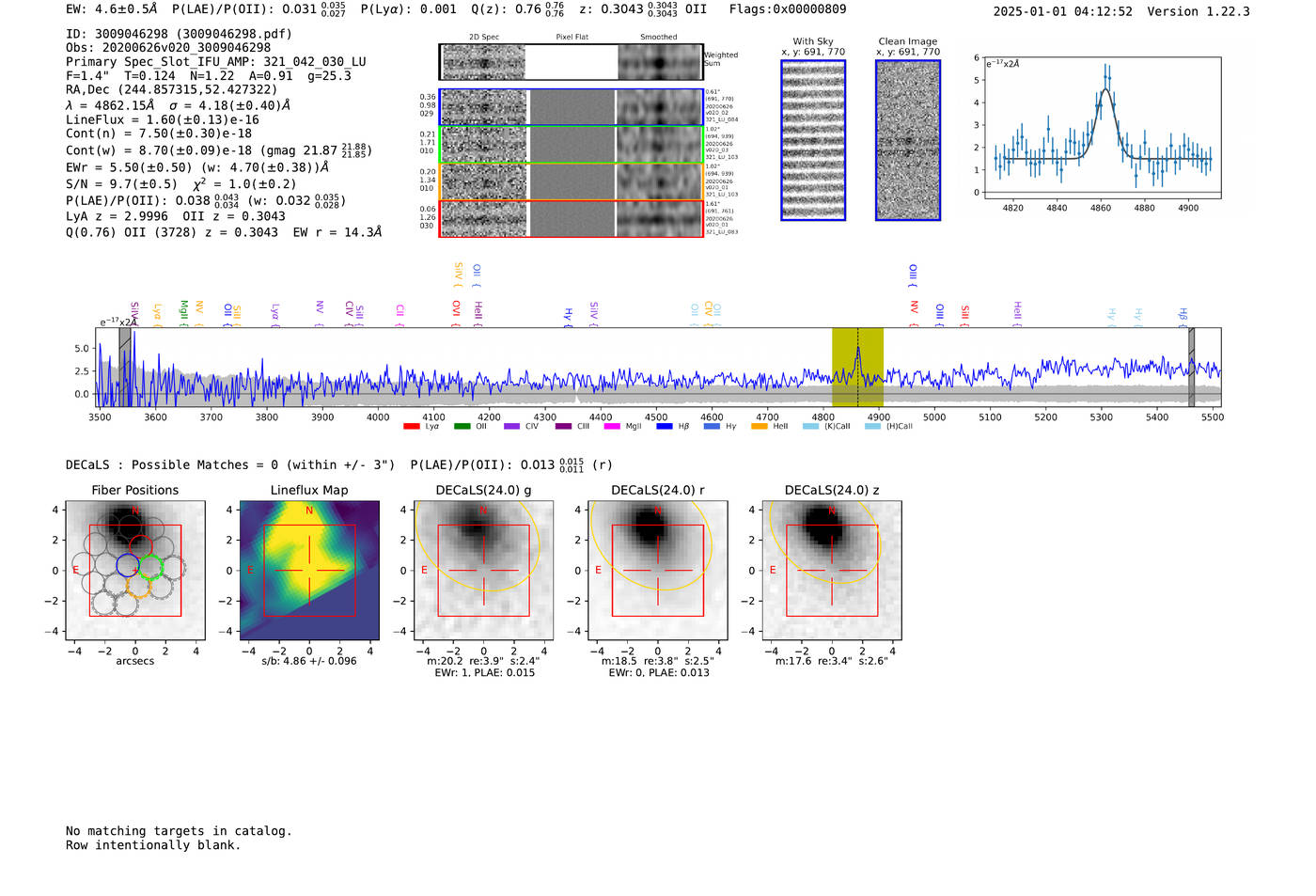This screenshot has width=1316, height=896.
Task: Select the red-bordered fiber 2D spectrum row
Action: coord(571,218)
